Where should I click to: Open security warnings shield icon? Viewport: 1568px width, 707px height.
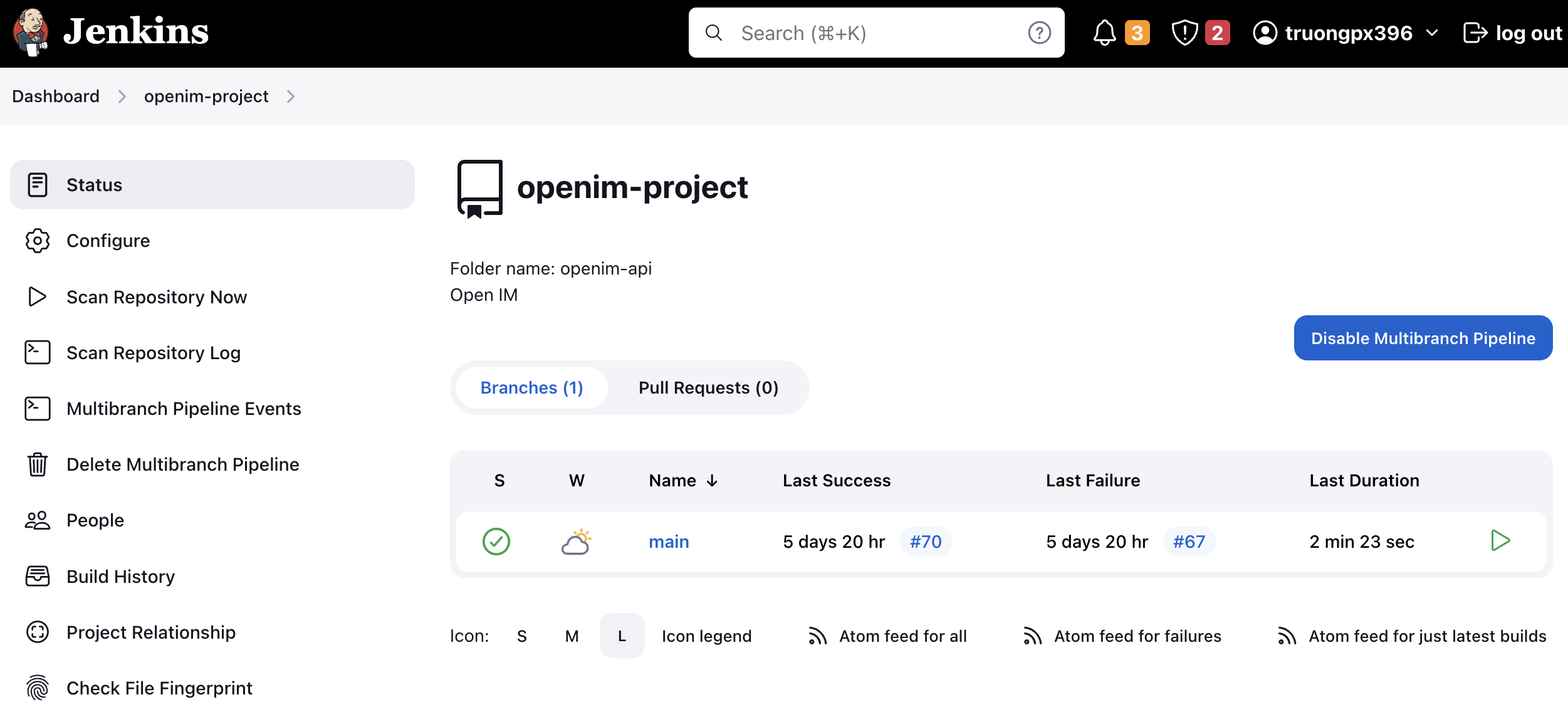pyautogui.click(x=1184, y=33)
